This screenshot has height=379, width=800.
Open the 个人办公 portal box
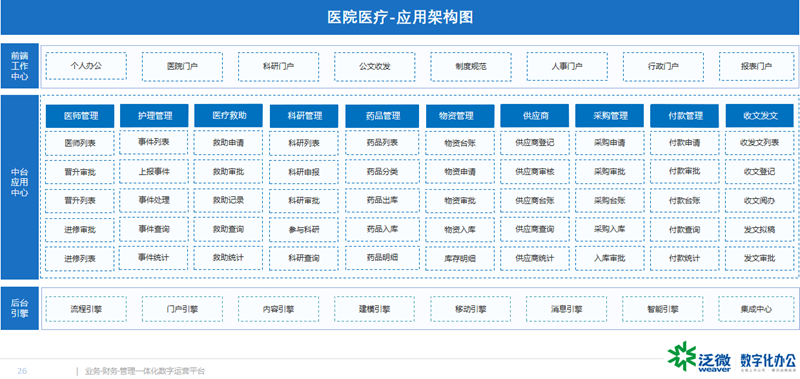coord(86,66)
